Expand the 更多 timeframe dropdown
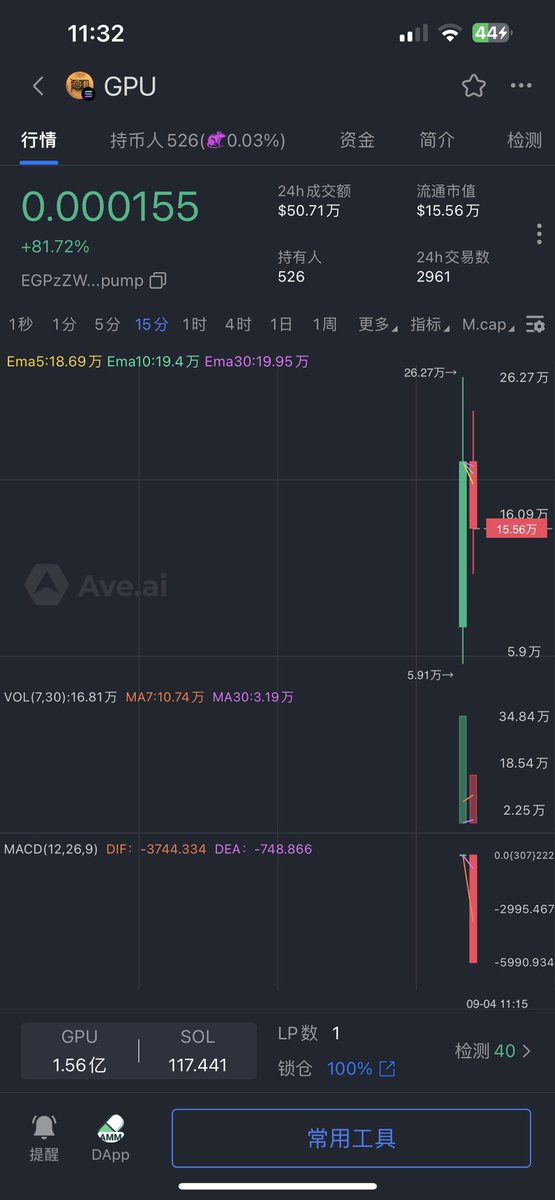This screenshot has height=1200, width=555. (377, 324)
